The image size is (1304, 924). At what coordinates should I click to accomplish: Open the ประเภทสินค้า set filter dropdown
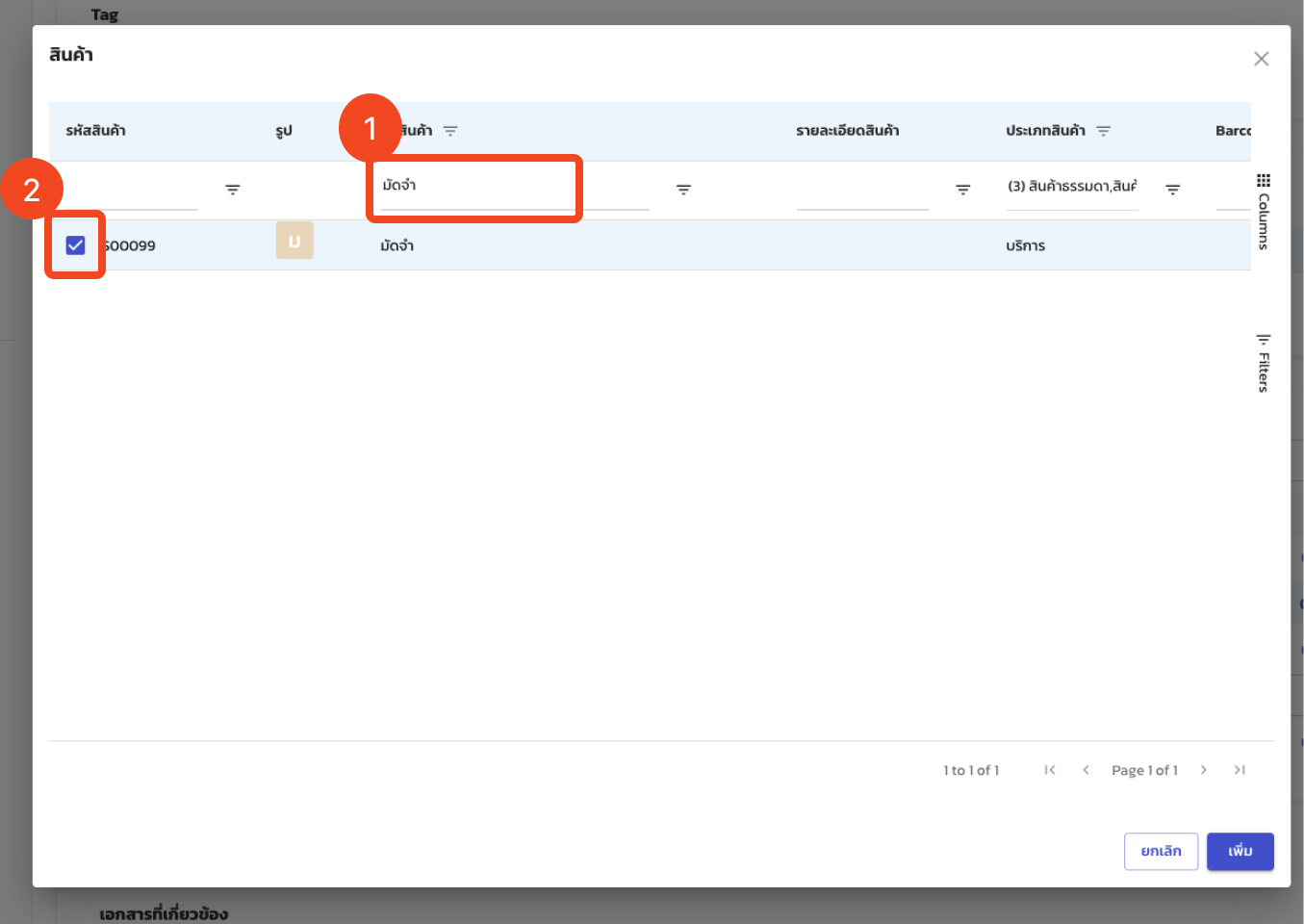[x=1071, y=187]
